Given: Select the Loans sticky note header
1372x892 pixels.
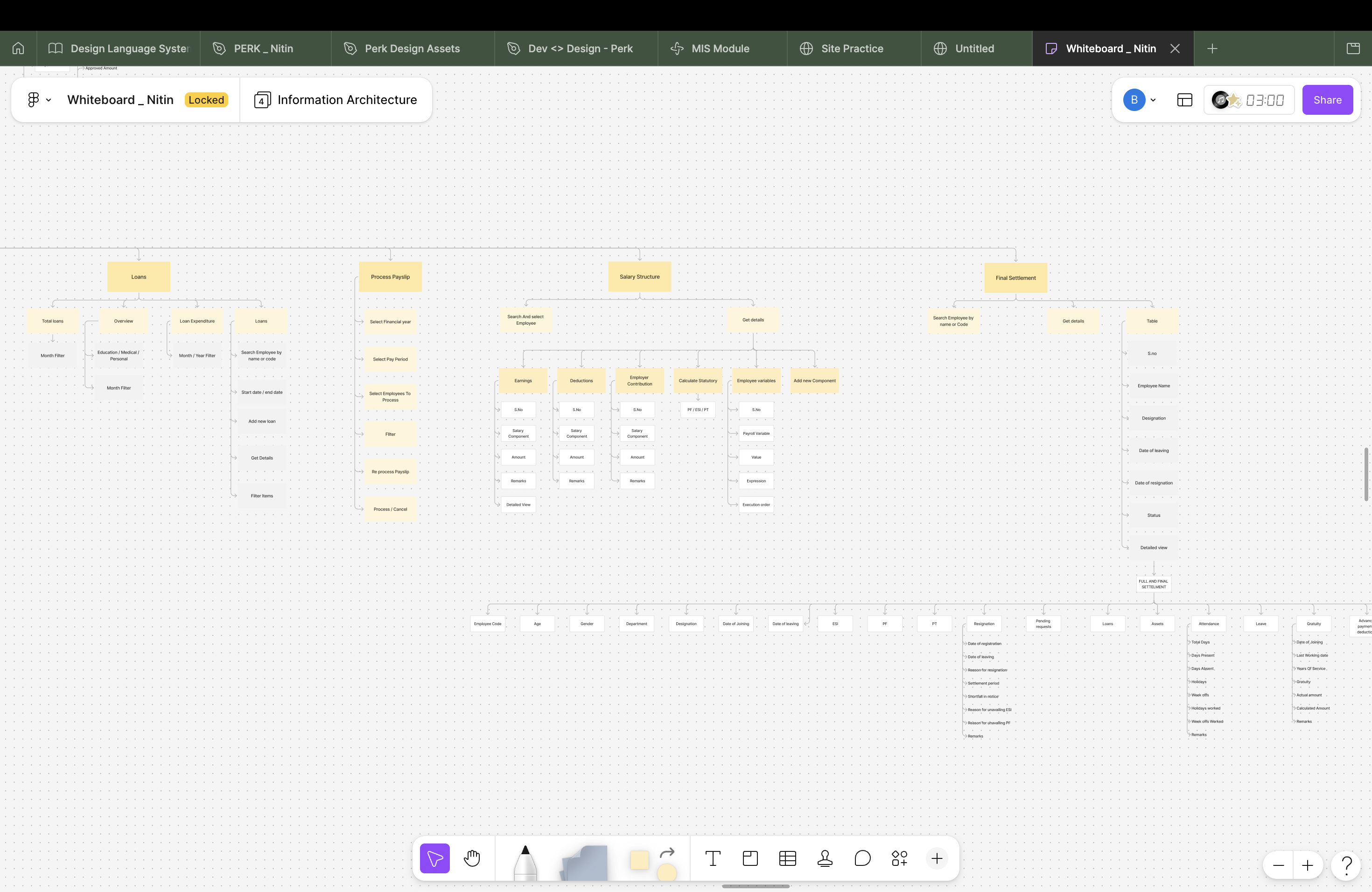Looking at the screenshot, I should click(x=139, y=277).
